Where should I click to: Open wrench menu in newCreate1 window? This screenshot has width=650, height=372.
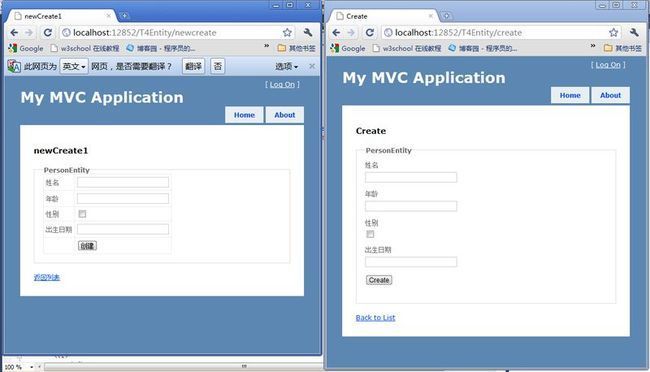coord(308,32)
